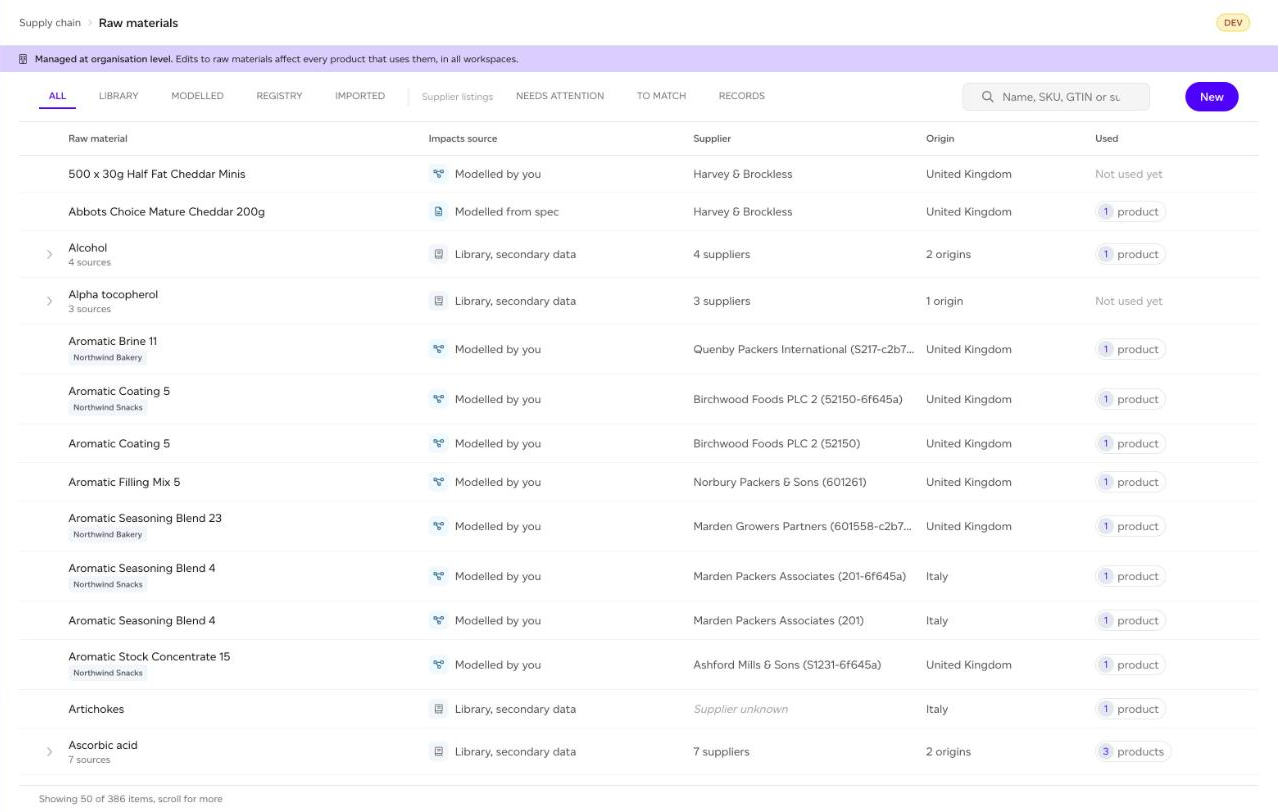Open the LIBRARY tab
This screenshot has height=812, width=1278.
tap(119, 96)
